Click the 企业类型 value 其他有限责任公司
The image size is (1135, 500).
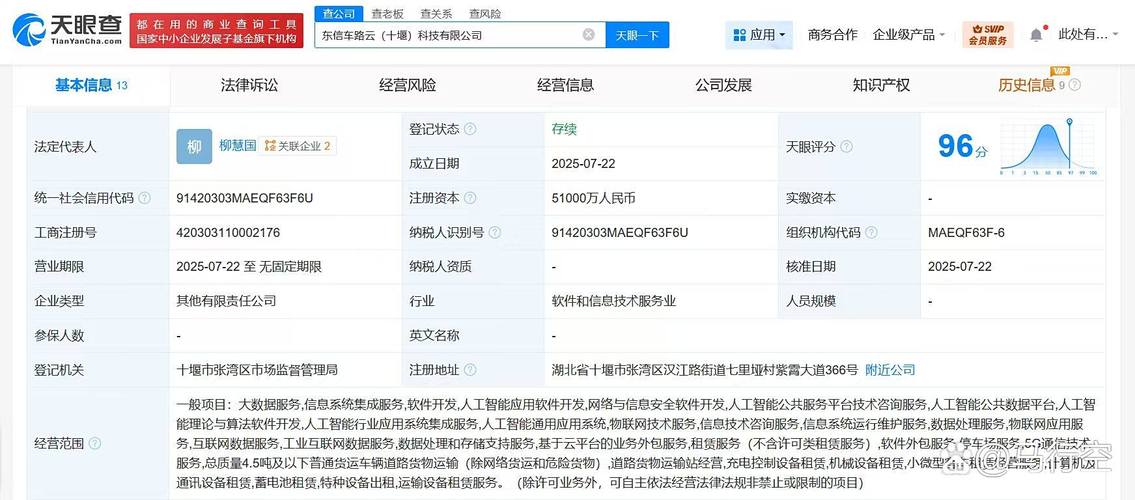tap(226, 301)
